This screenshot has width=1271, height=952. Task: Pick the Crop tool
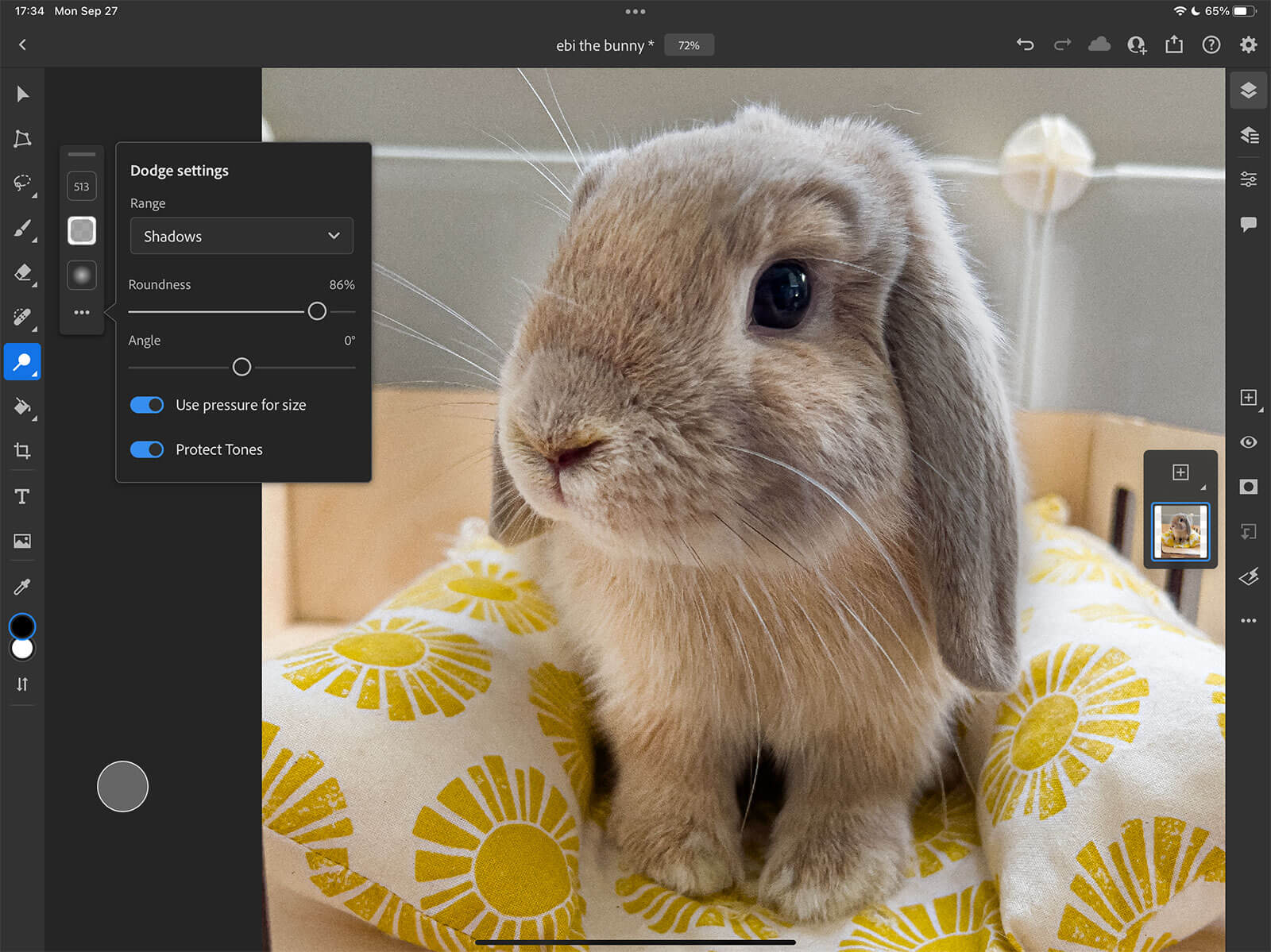(22, 451)
